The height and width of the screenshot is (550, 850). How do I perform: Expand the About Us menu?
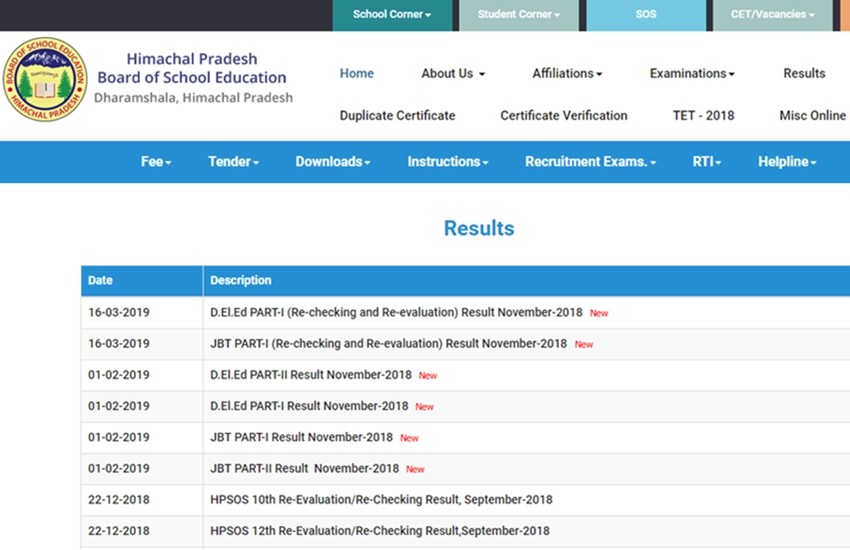pyautogui.click(x=452, y=73)
